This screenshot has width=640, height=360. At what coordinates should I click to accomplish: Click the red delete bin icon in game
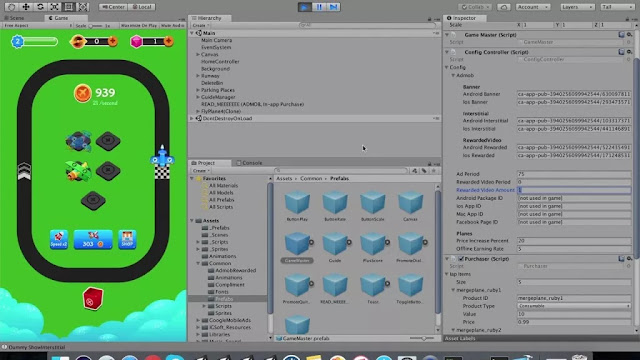point(93,298)
